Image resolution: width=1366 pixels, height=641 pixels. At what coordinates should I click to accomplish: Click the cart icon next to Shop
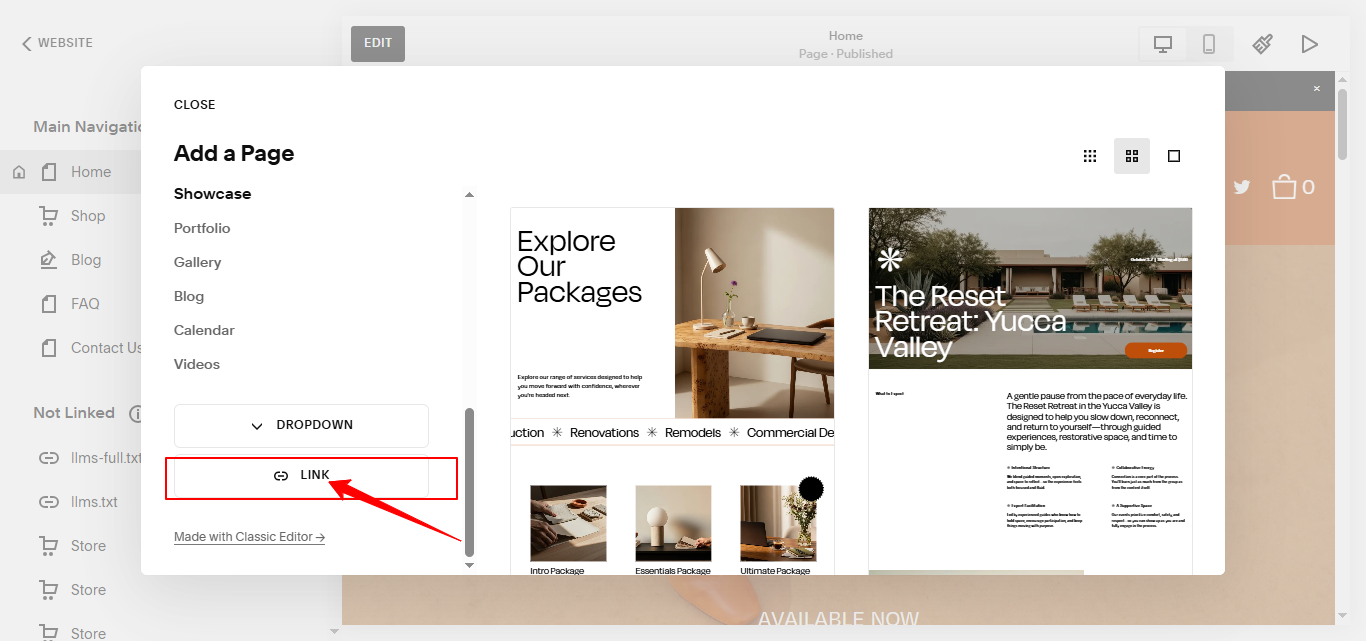pyautogui.click(x=48, y=216)
